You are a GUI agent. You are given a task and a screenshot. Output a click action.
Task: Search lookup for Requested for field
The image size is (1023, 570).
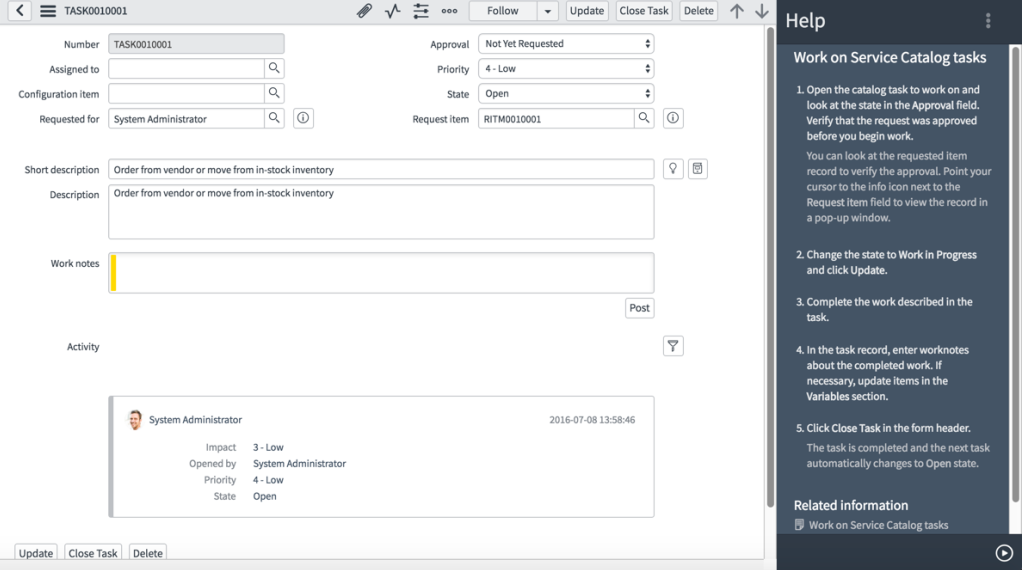coord(274,118)
